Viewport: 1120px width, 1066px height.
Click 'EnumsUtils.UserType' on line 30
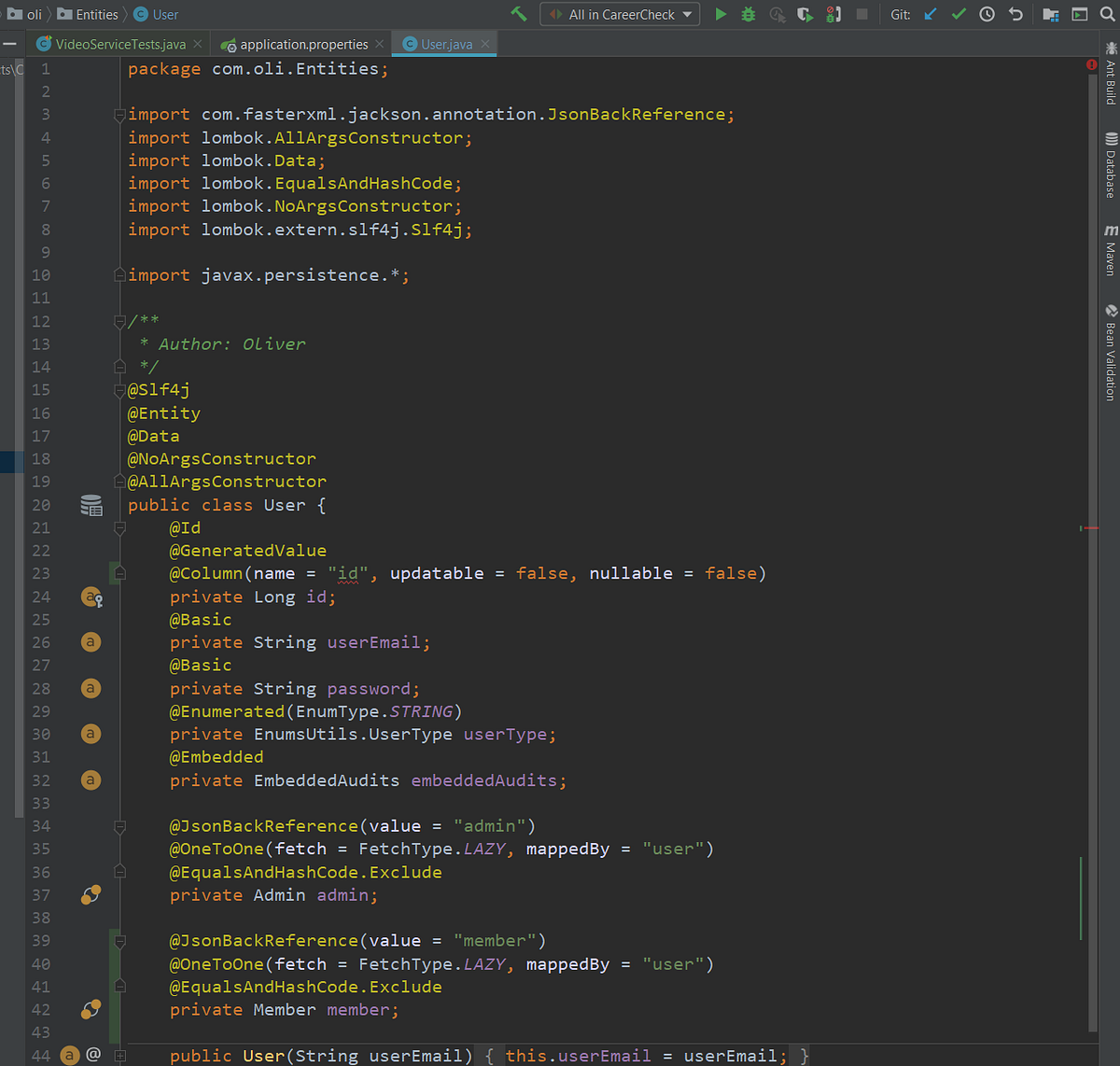pos(353,735)
